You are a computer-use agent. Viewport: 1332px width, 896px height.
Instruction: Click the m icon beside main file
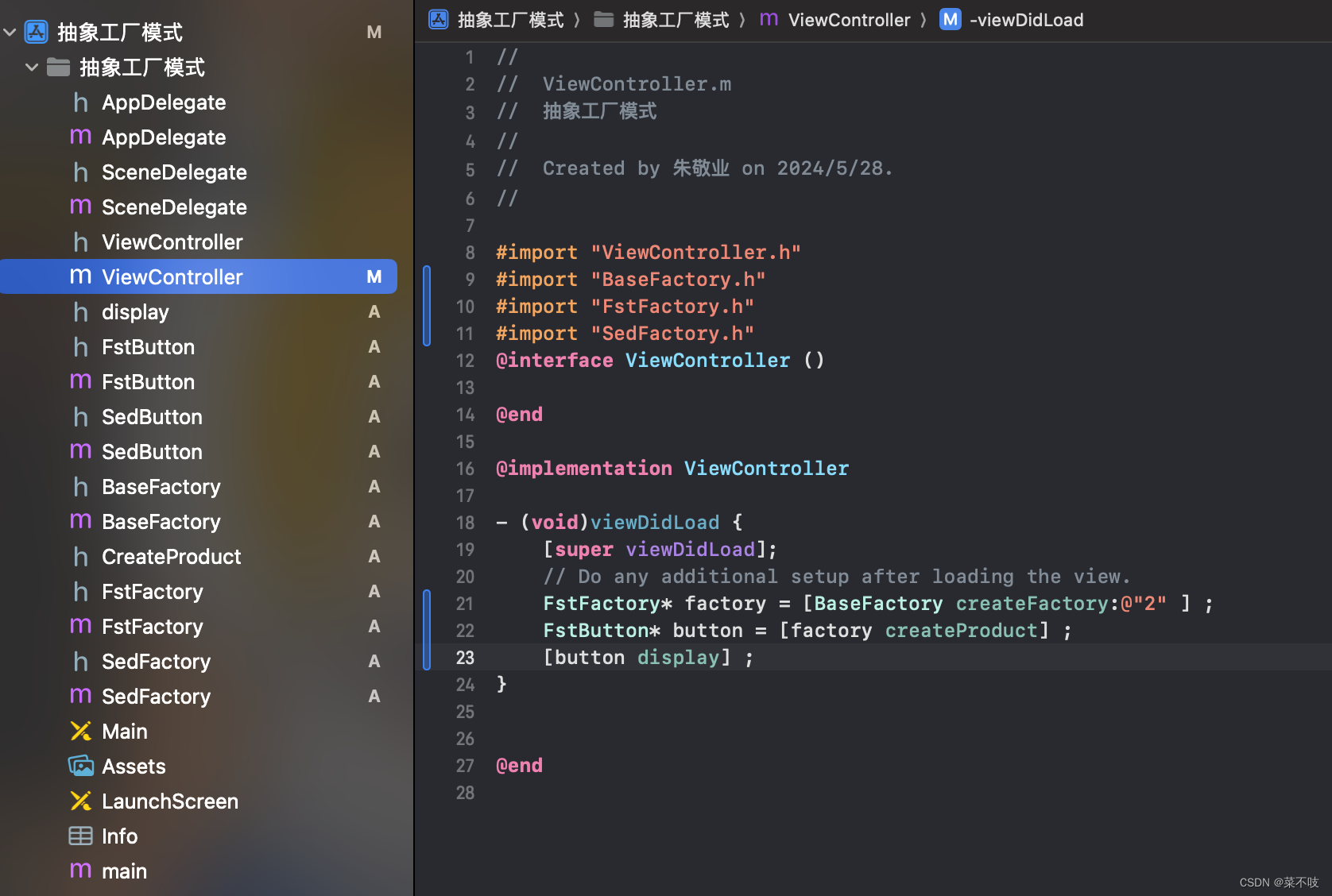pyautogui.click(x=80, y=871)
